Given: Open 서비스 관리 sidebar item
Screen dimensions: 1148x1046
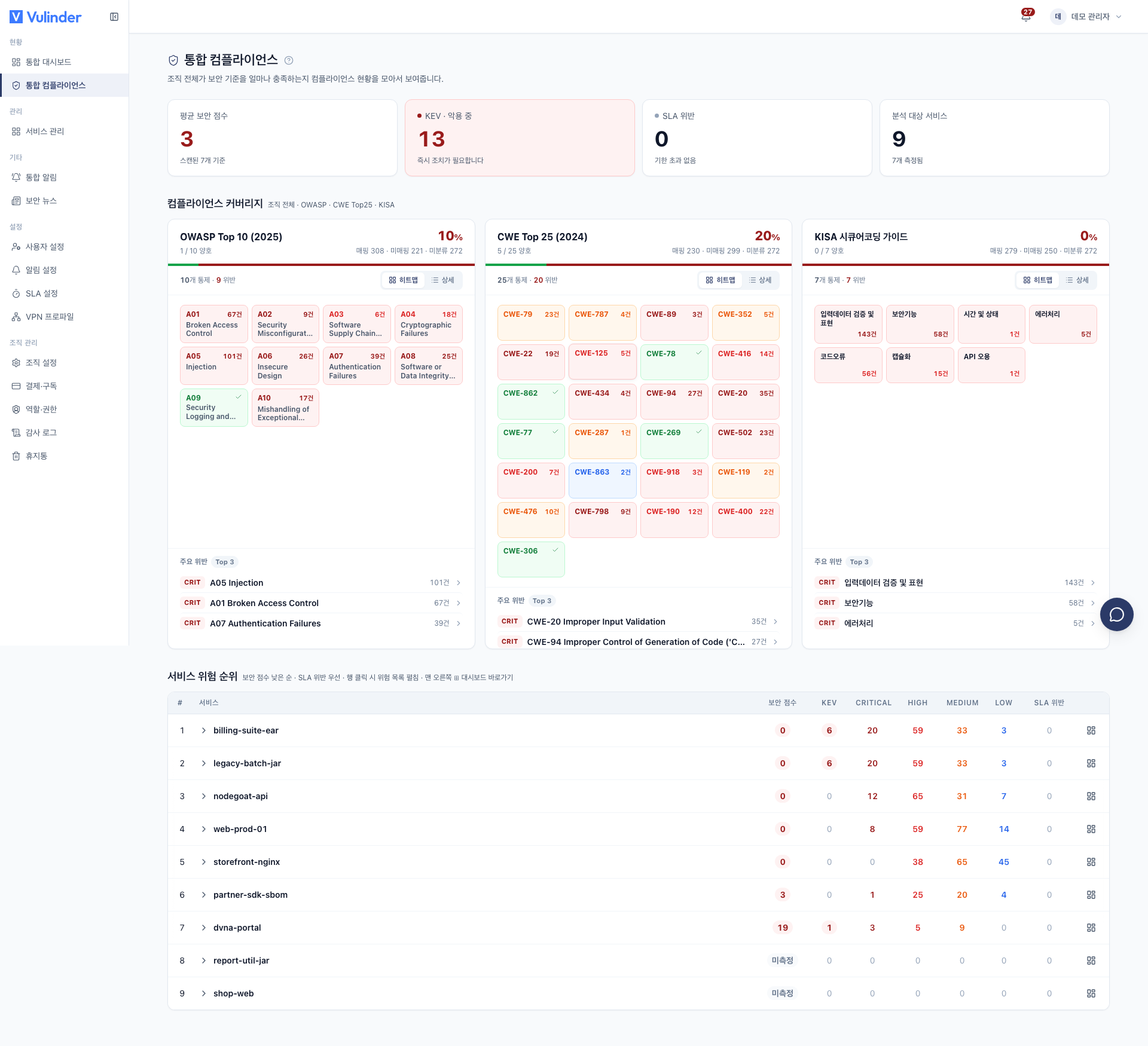Looking at the screenshot, I should [x=64, y=131].
